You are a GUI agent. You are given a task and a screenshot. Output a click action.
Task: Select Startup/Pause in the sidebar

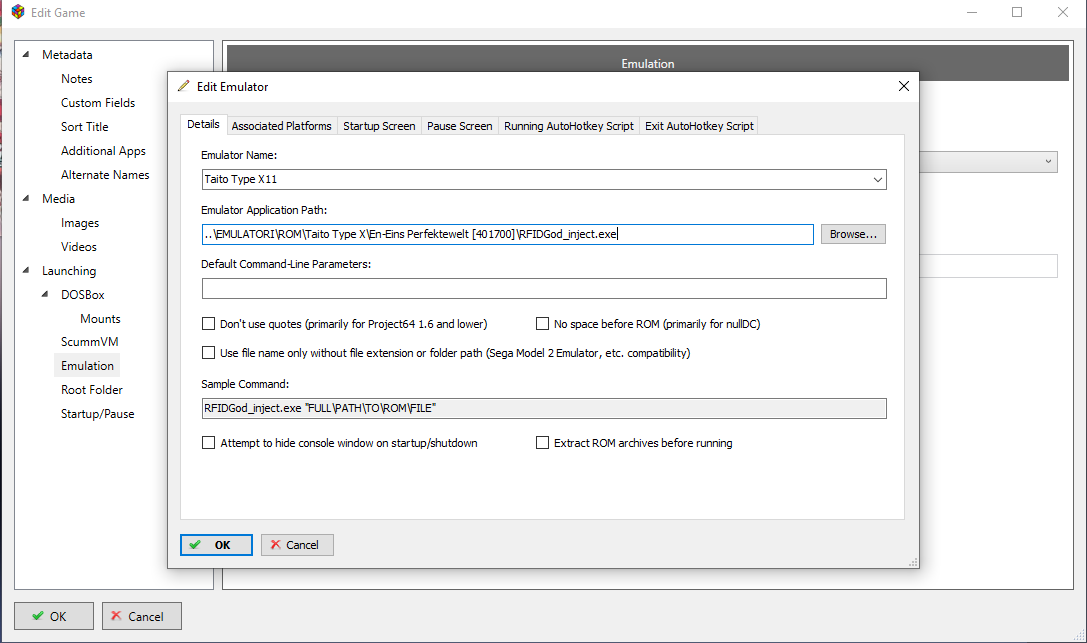[98, 414]
